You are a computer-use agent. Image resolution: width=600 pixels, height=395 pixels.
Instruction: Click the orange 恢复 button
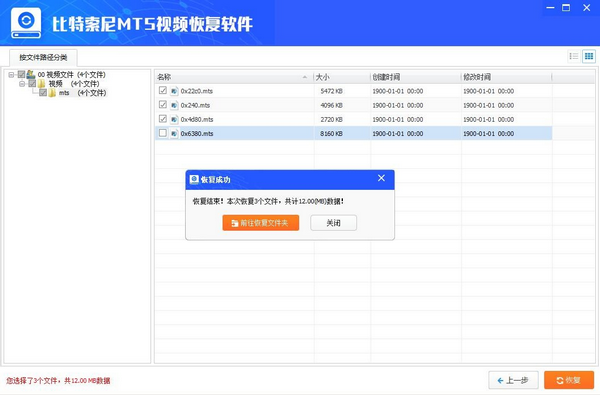click(569, 380)
